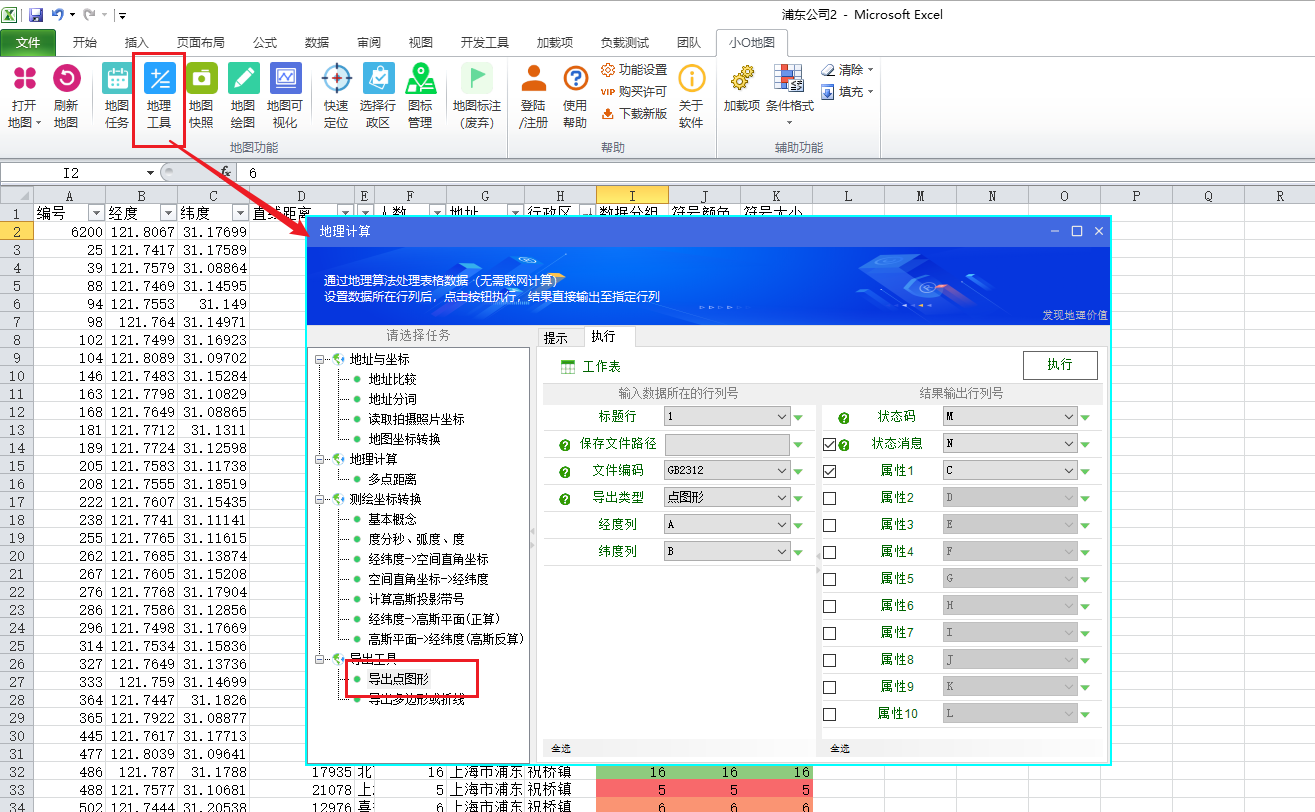Enable the 属性3 checkbox
The width and height of the screenshot is (1315, 812).
click(829, 525)
